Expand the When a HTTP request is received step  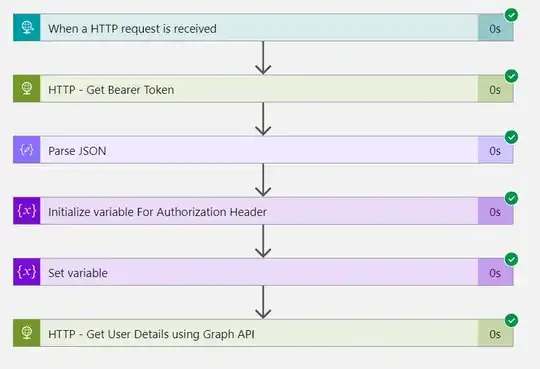click(x=263, y=28)
